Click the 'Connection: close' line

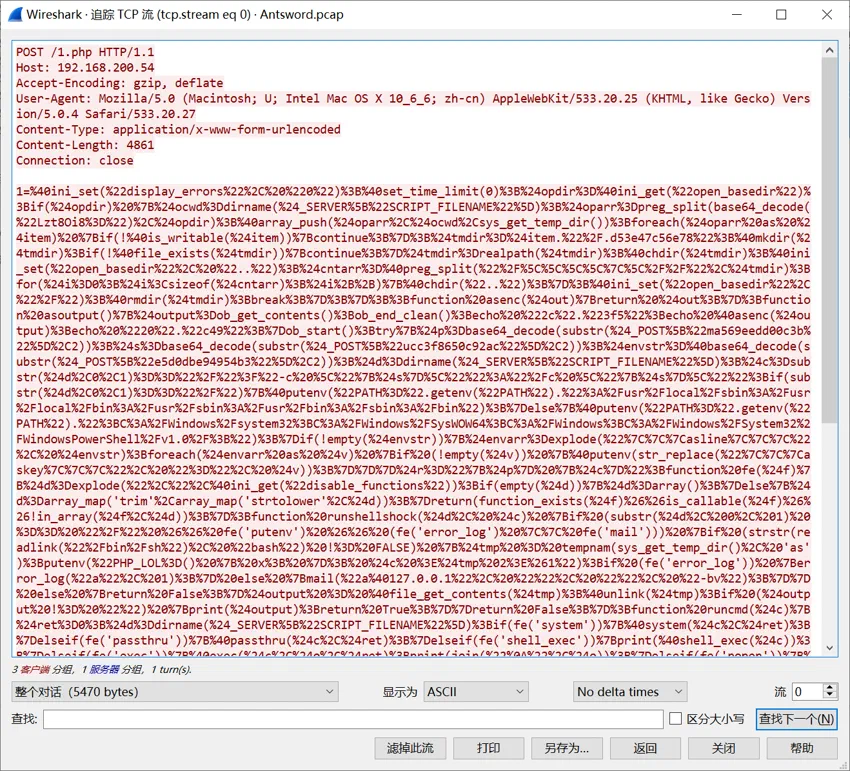click(x=75, y=160)
